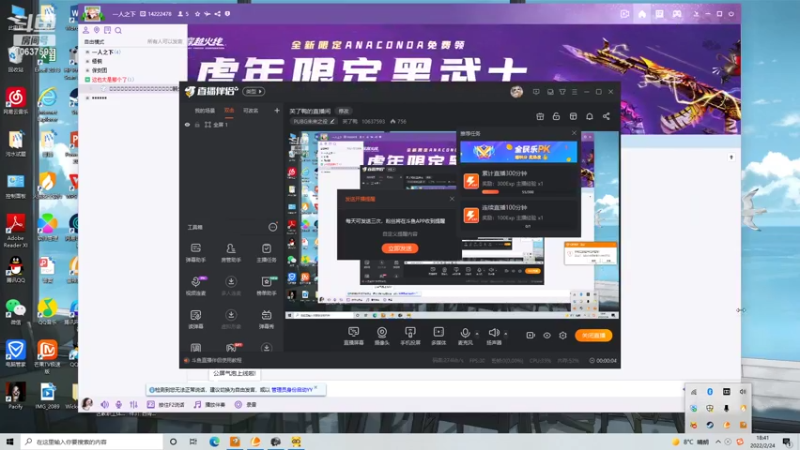Open 斗鱼直播伴侣使用教程 link at bottom

[216, 360]
